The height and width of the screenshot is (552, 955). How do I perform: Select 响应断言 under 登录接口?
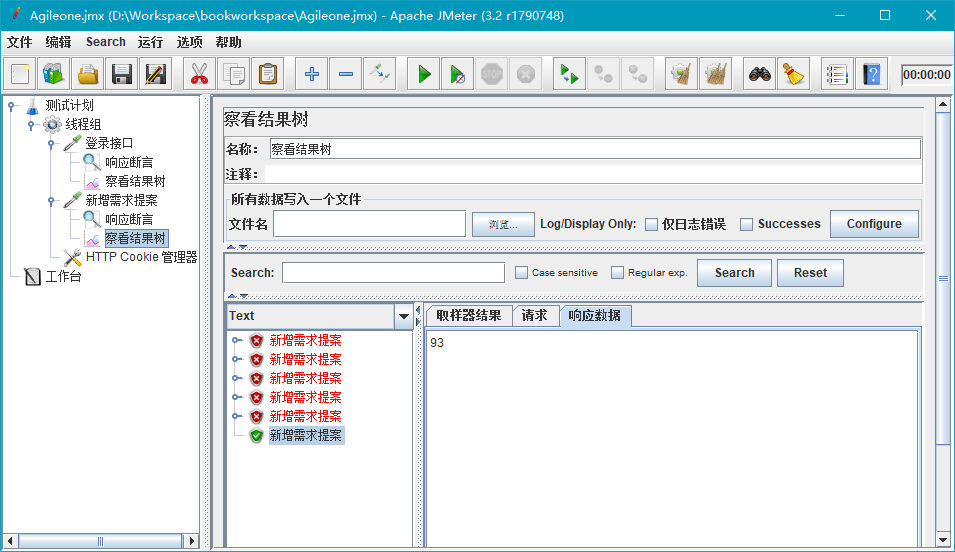pyautogui.click(x=129, y=162)
